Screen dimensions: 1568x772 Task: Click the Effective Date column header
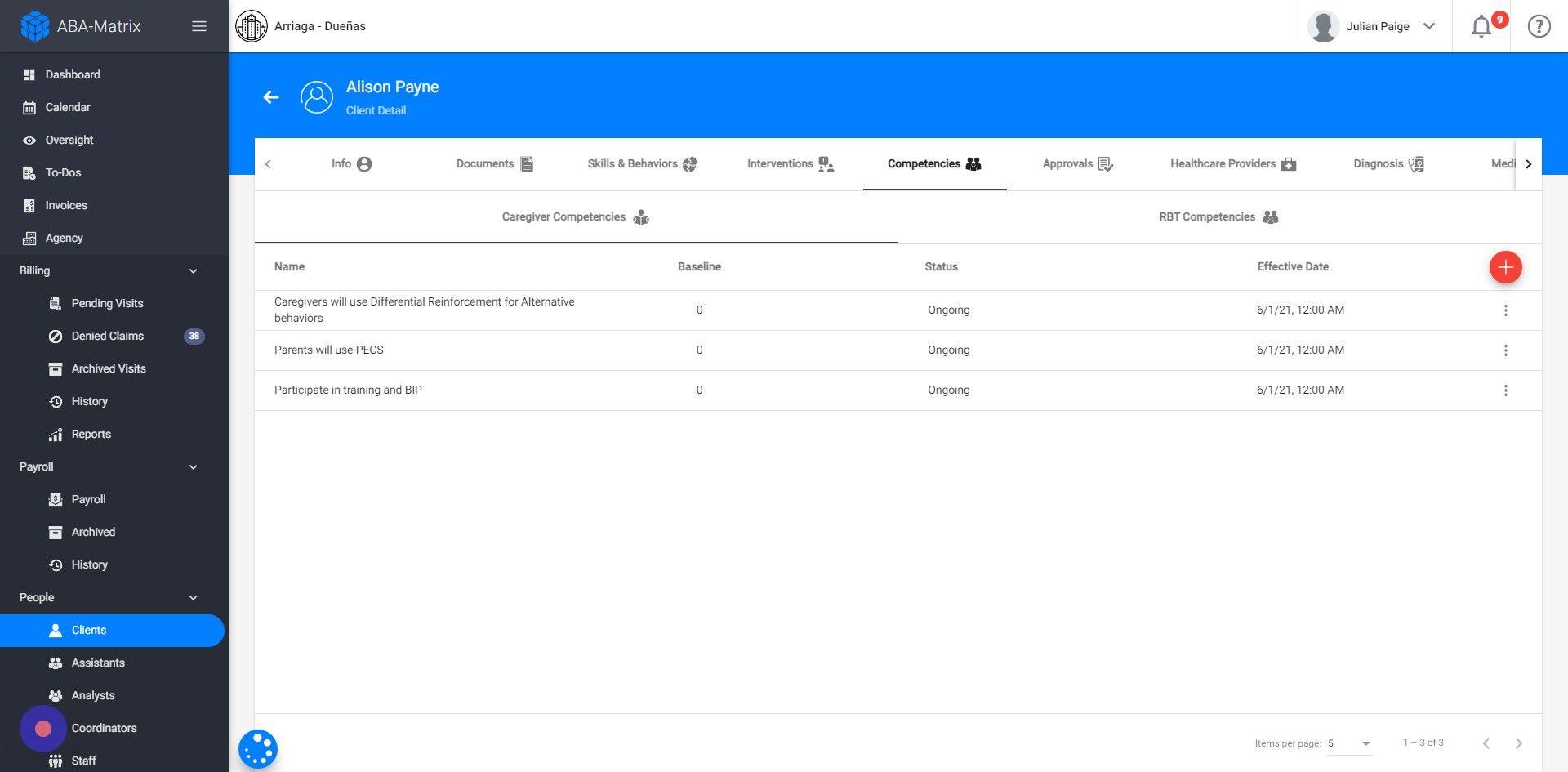coord(1293,267)
